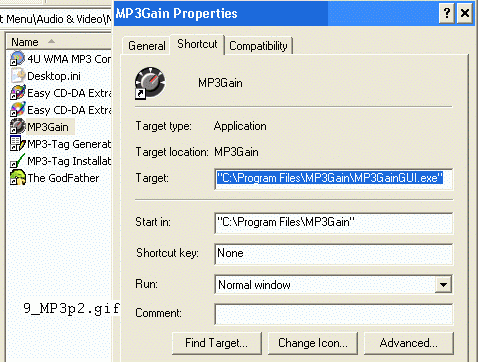Viewport: 478px width, 362px height.
Task: Click the MP3-Tag Generator name text
Action: coord(69,144)
